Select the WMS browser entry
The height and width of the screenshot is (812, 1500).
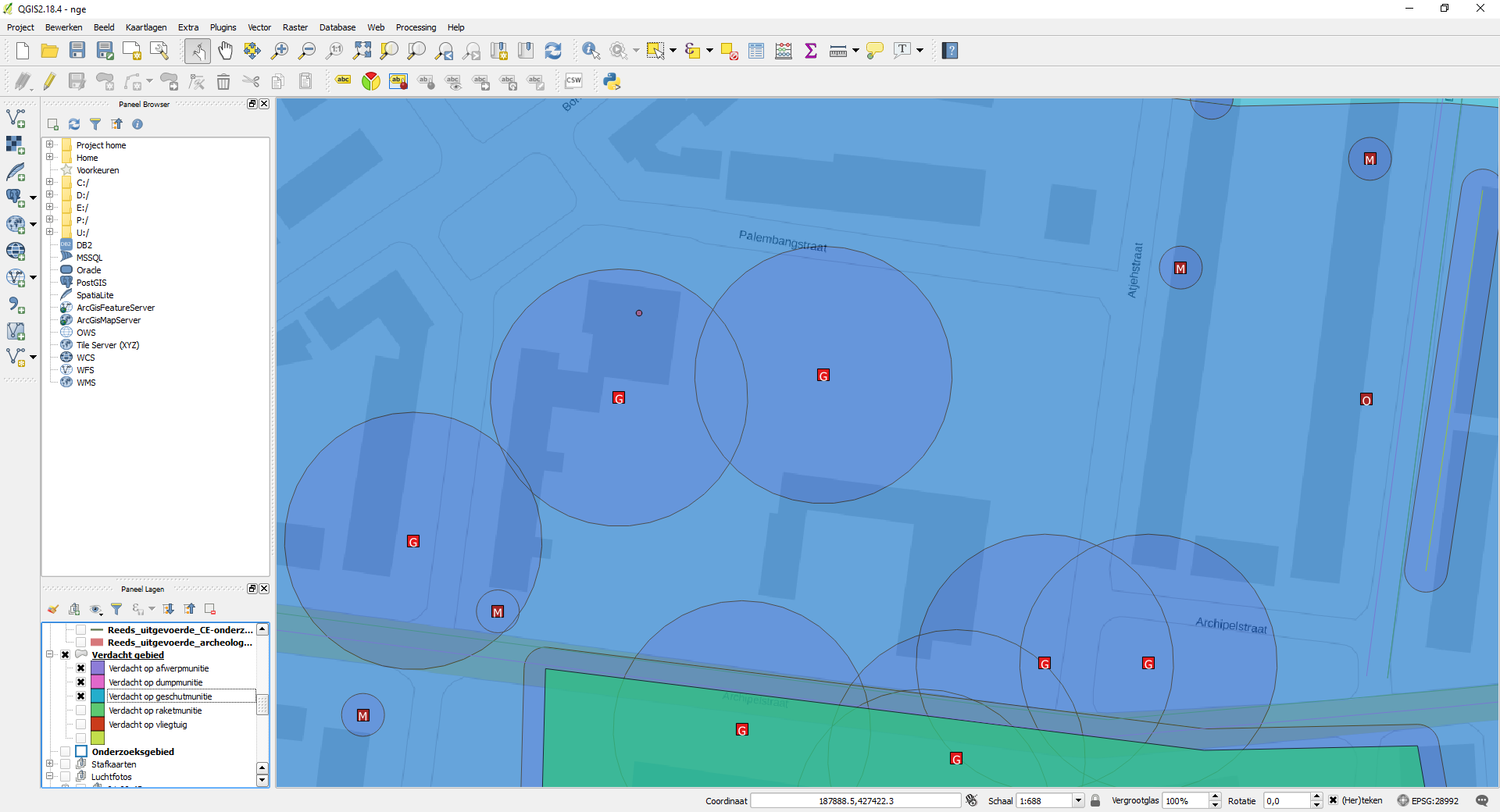[86, 383]
